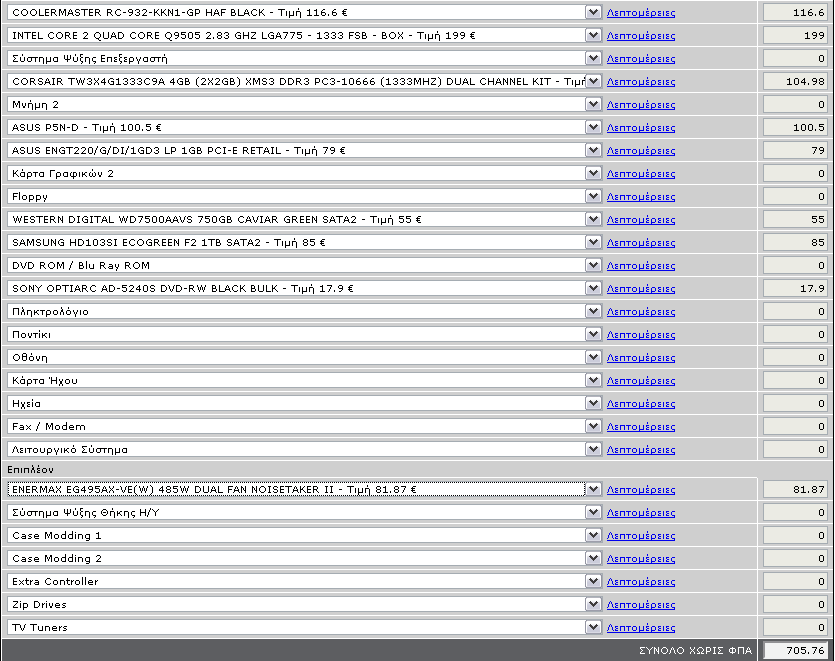
Task: Click the Επιπλέον section label
Action: point(30,469)
